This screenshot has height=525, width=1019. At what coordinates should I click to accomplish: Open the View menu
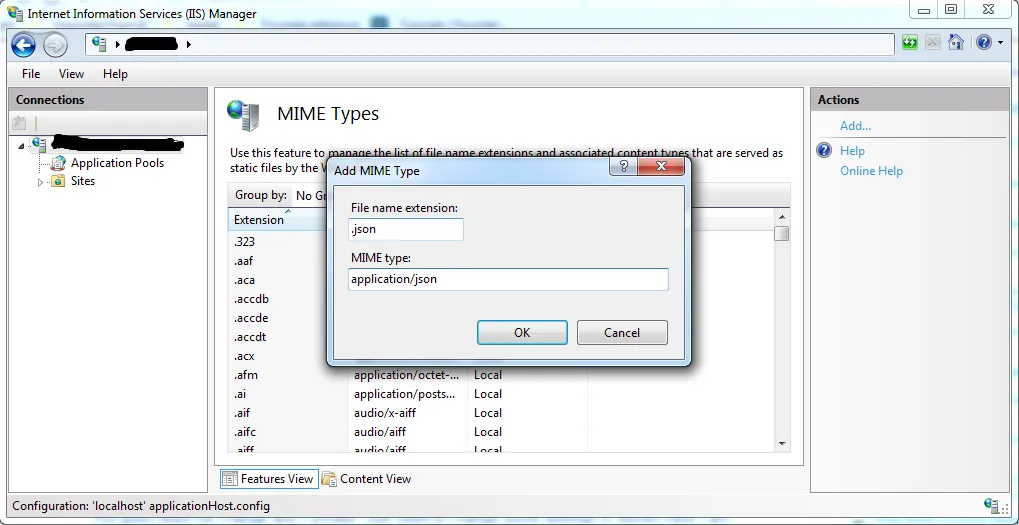[x=71, y=73]
